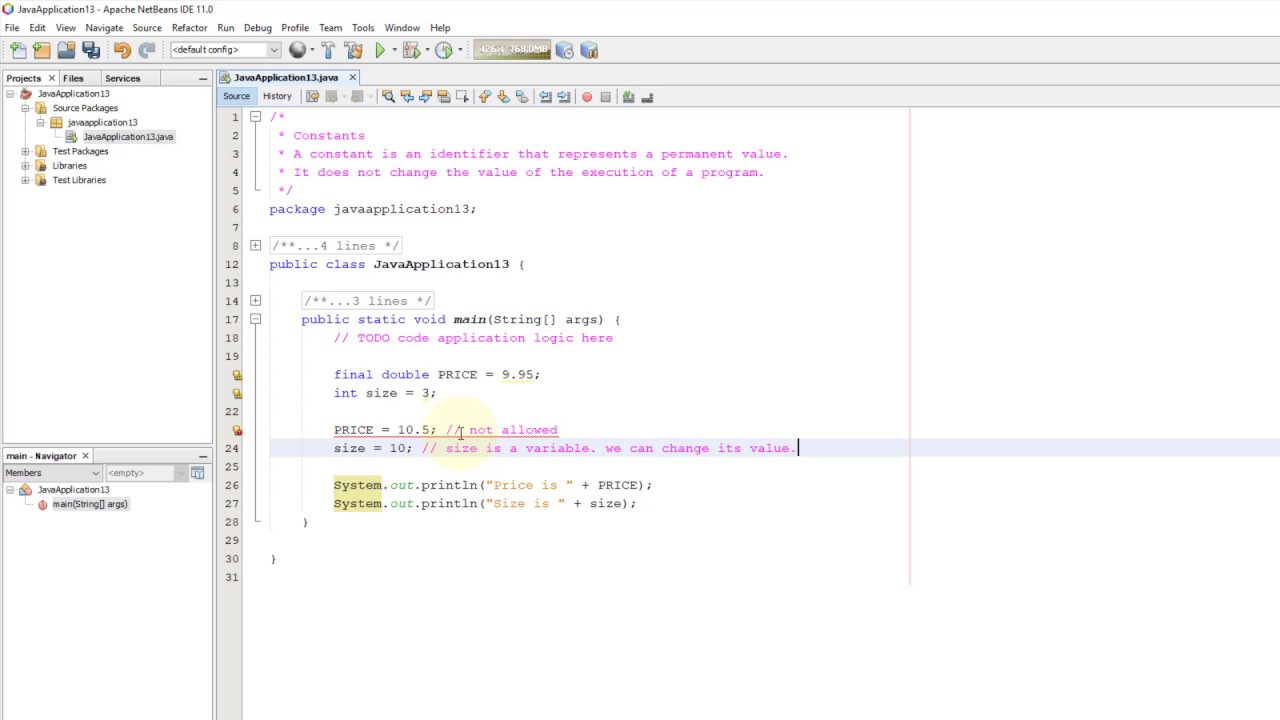The height and width of the screenshot is (720, 1280).
Task: Click the Shift Line Left icon
Action: [545, 97]
